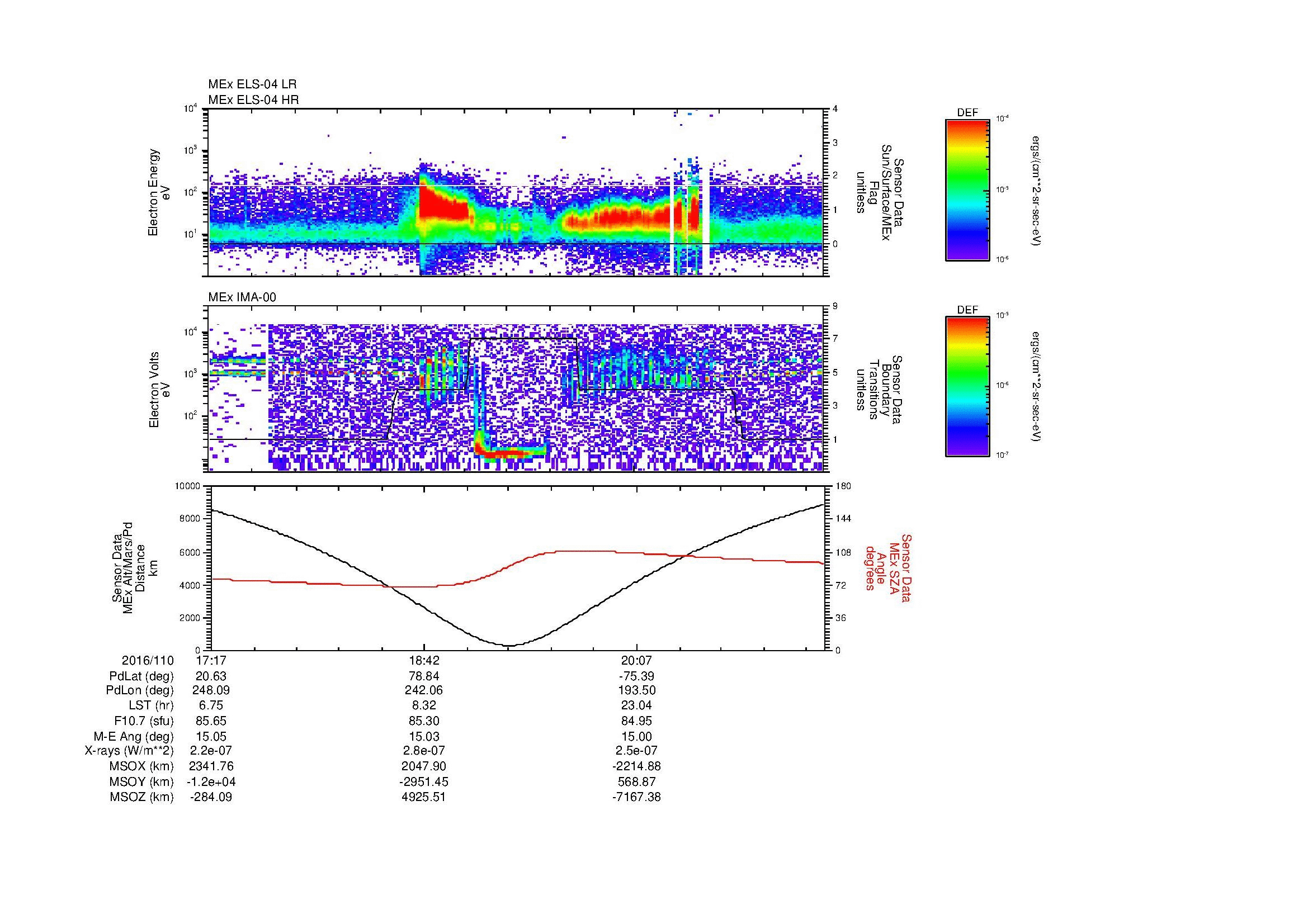
Task: Click the PdLat value '78.84'
Action: [x=424, y=676]
